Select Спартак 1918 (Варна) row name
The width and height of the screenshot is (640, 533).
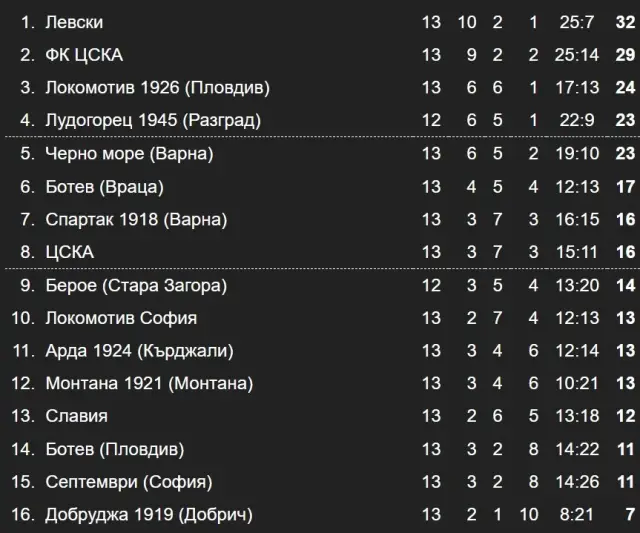click(136, 219)
